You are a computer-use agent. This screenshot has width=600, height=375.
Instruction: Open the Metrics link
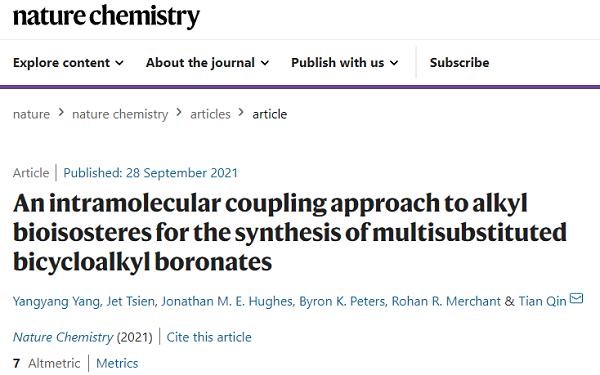pyautogui.click(x=117, y=363)
